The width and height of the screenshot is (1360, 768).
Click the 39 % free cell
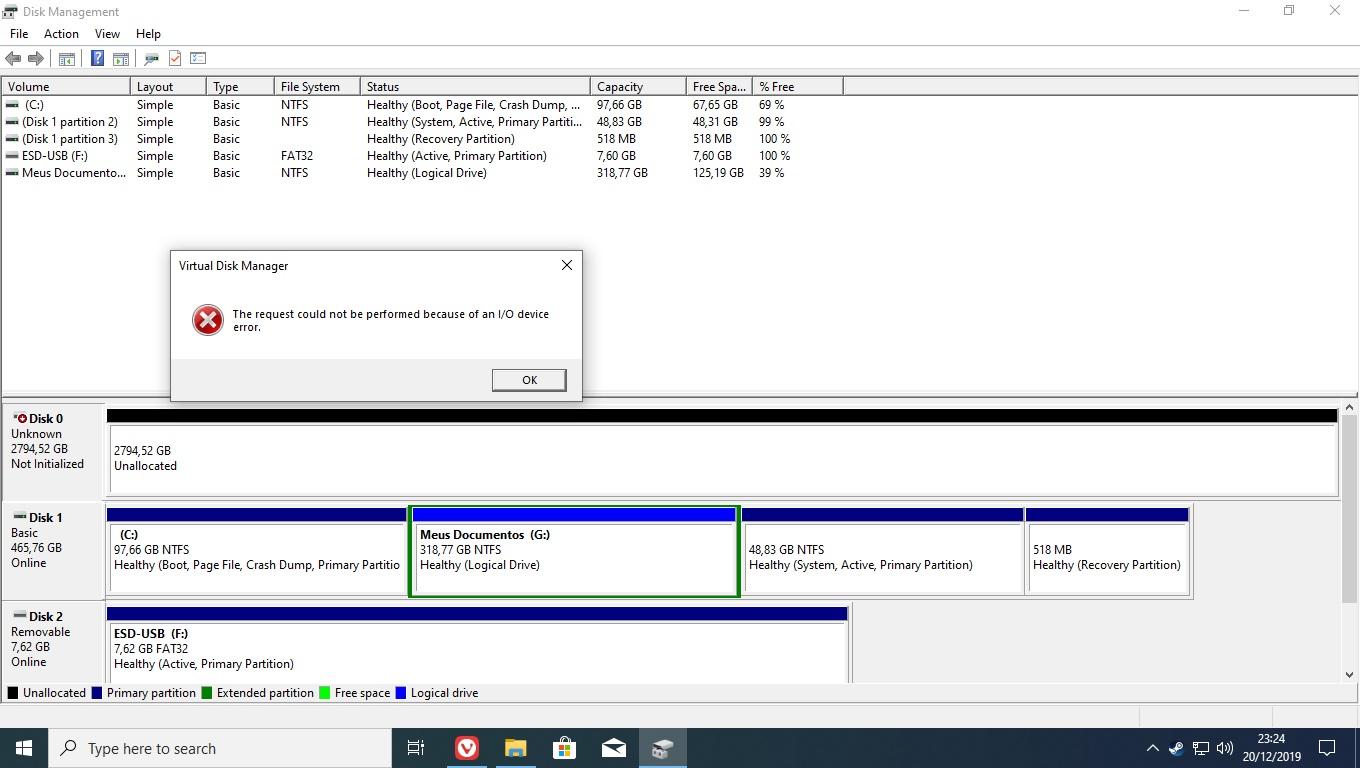pos(771,173)
